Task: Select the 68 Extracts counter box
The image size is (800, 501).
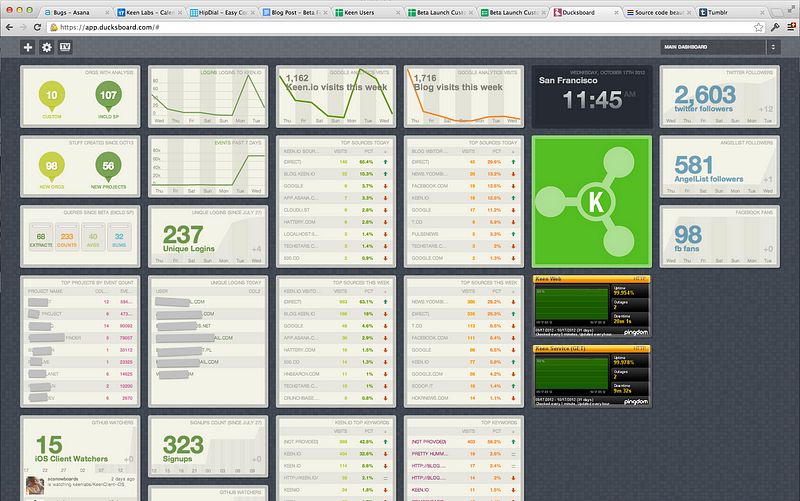Action: [x=41, y=237]
